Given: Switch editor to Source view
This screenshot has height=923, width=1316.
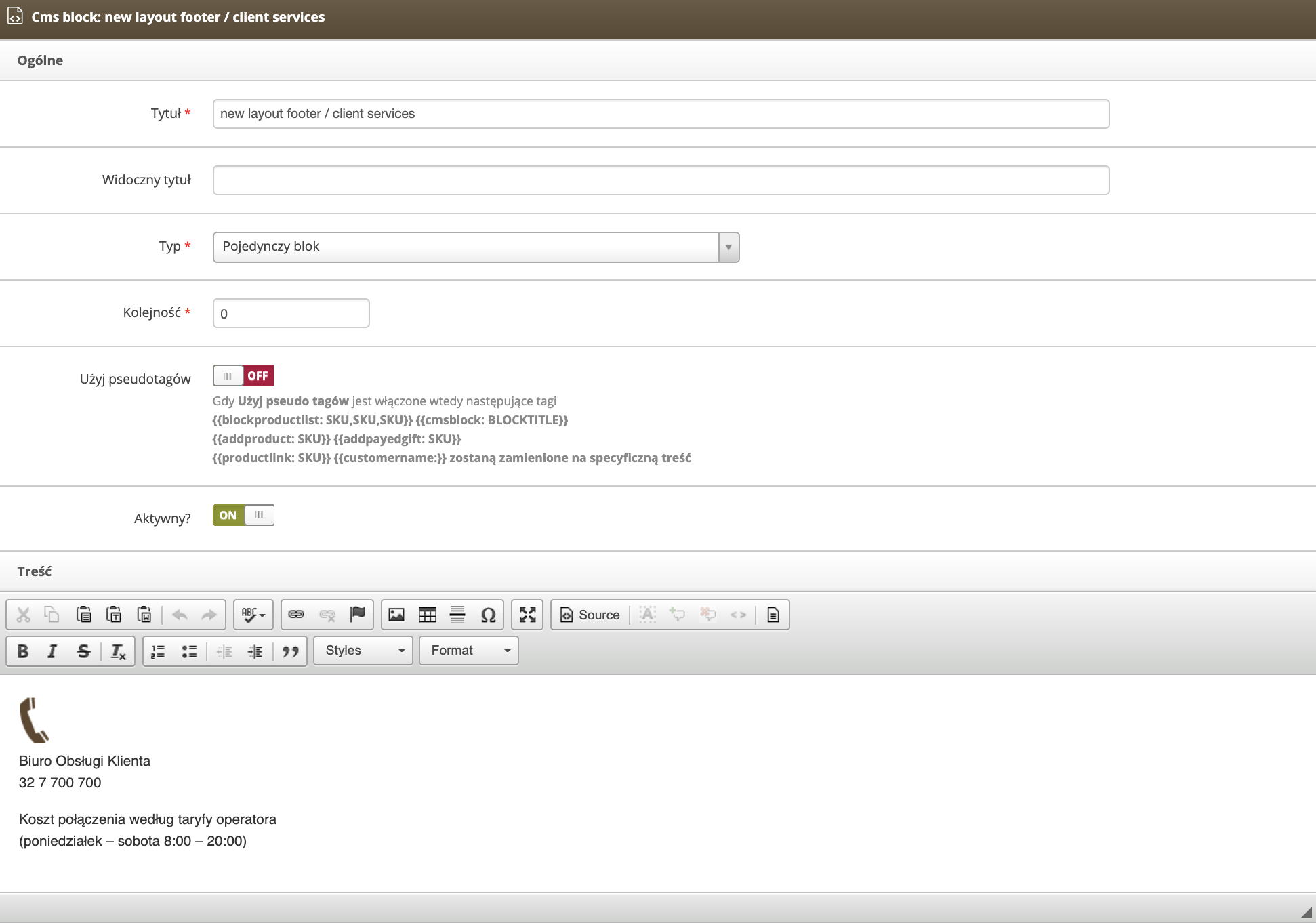Looking at the screenshot, I should (590, 615).
